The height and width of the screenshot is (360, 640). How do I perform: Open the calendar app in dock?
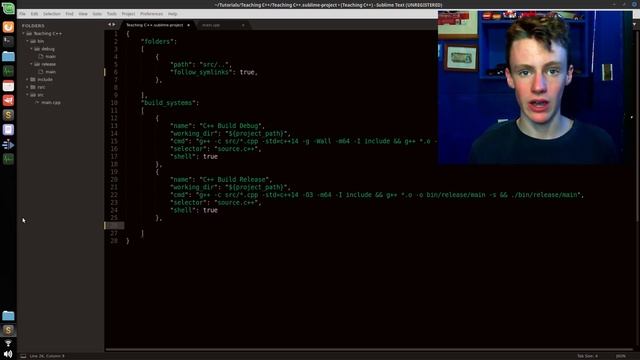8,86
